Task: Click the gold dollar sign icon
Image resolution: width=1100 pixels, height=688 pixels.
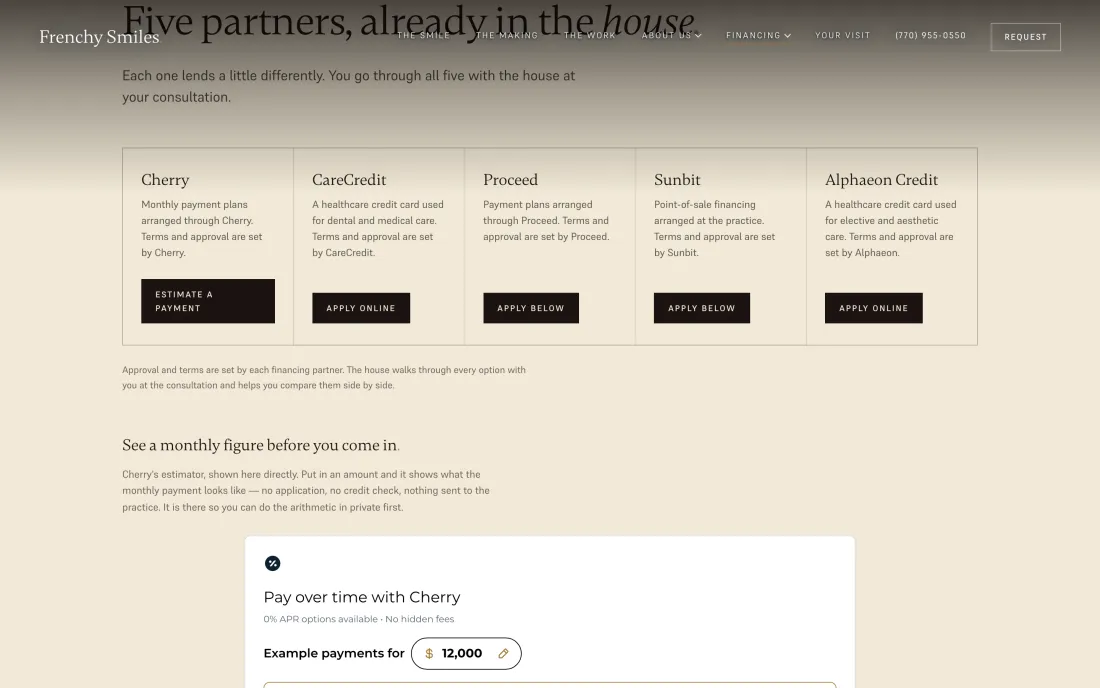Action: (429, 654)
